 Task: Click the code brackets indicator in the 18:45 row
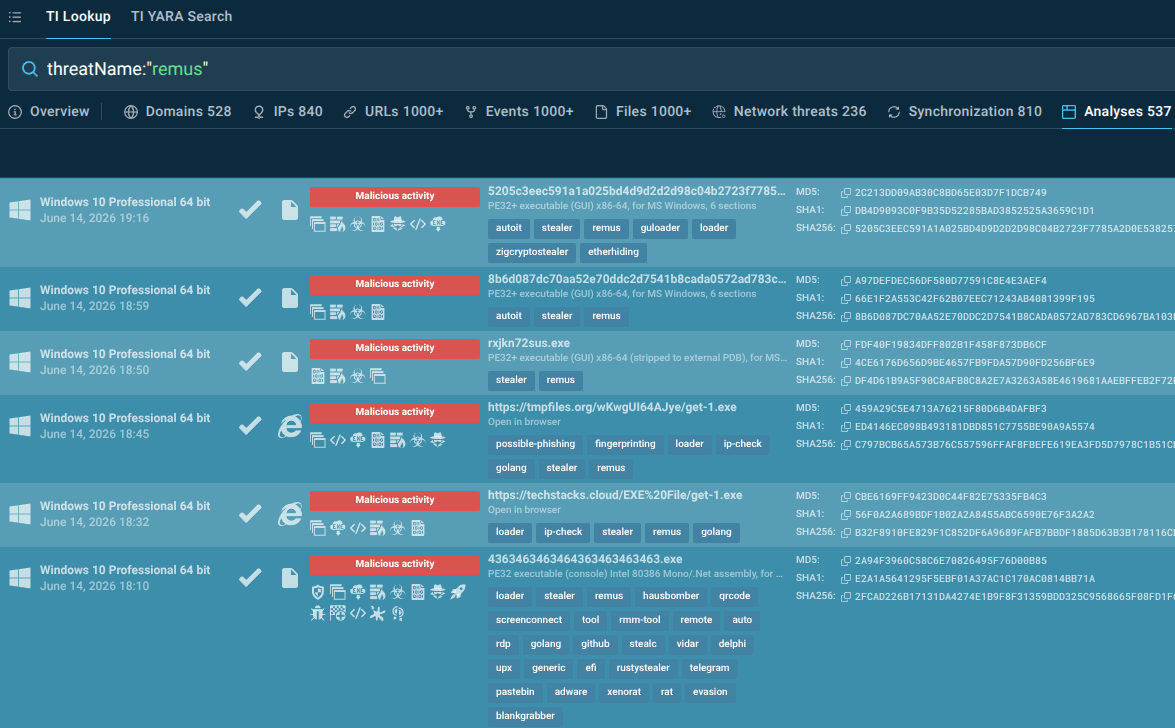(337, 440)
